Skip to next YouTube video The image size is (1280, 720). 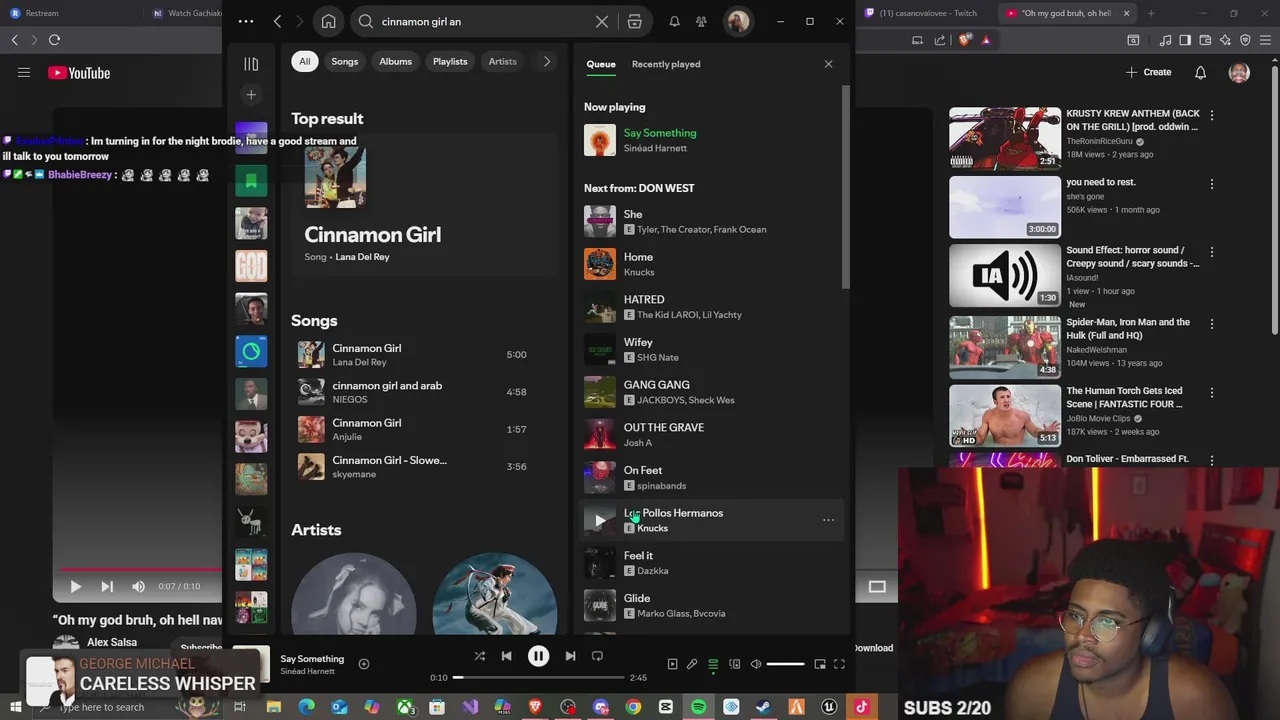107,587
